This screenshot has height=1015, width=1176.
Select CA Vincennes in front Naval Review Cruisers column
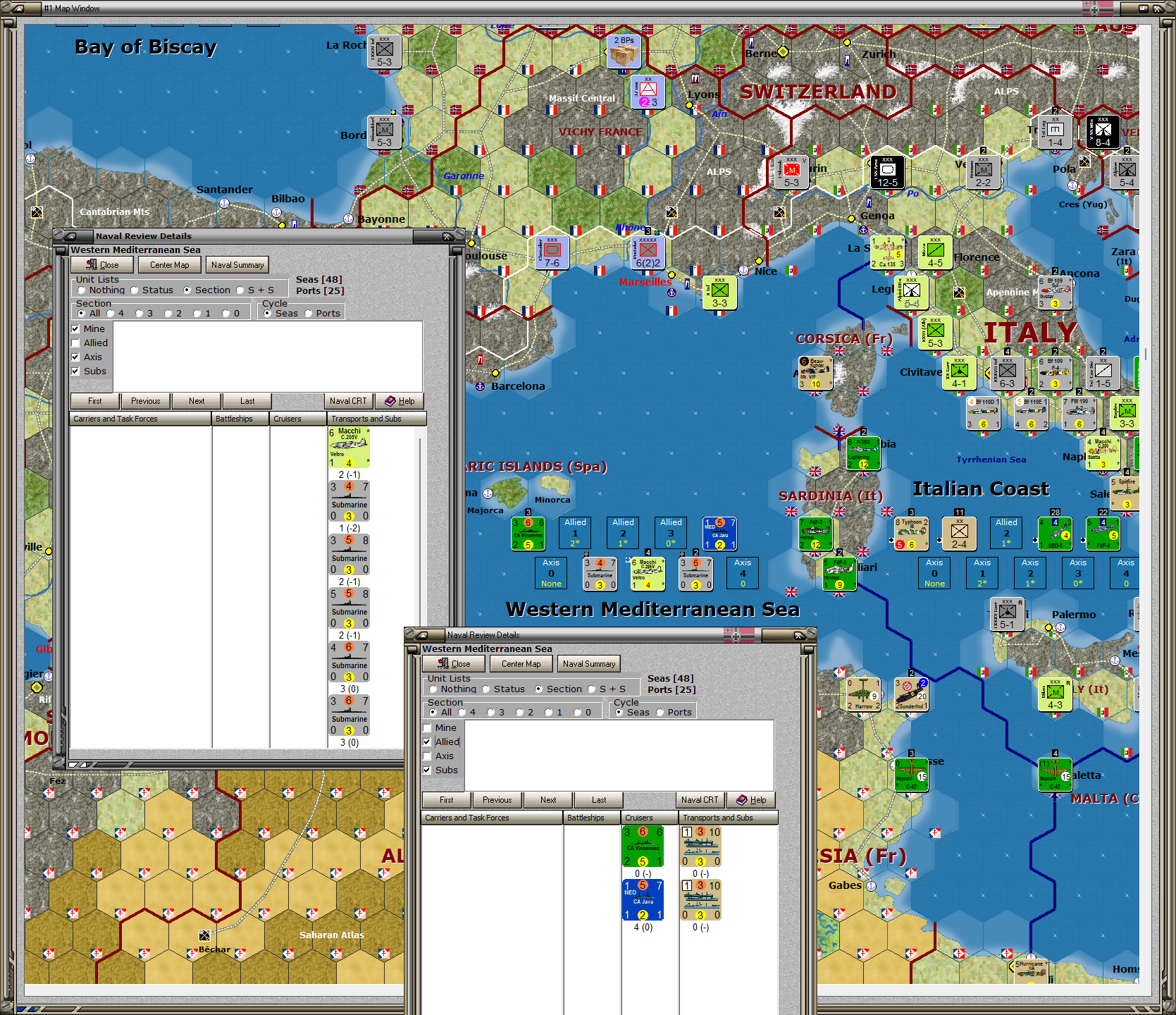point(643,847)
